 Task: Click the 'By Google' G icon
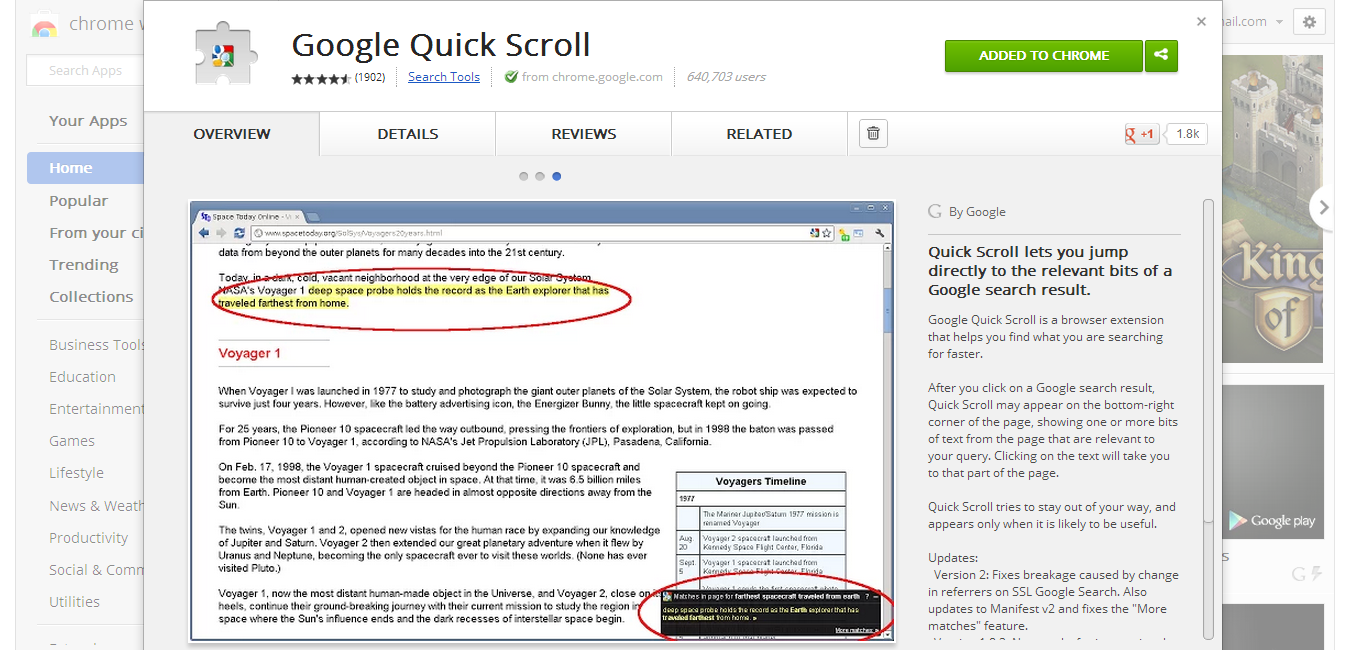click(934, 211)
